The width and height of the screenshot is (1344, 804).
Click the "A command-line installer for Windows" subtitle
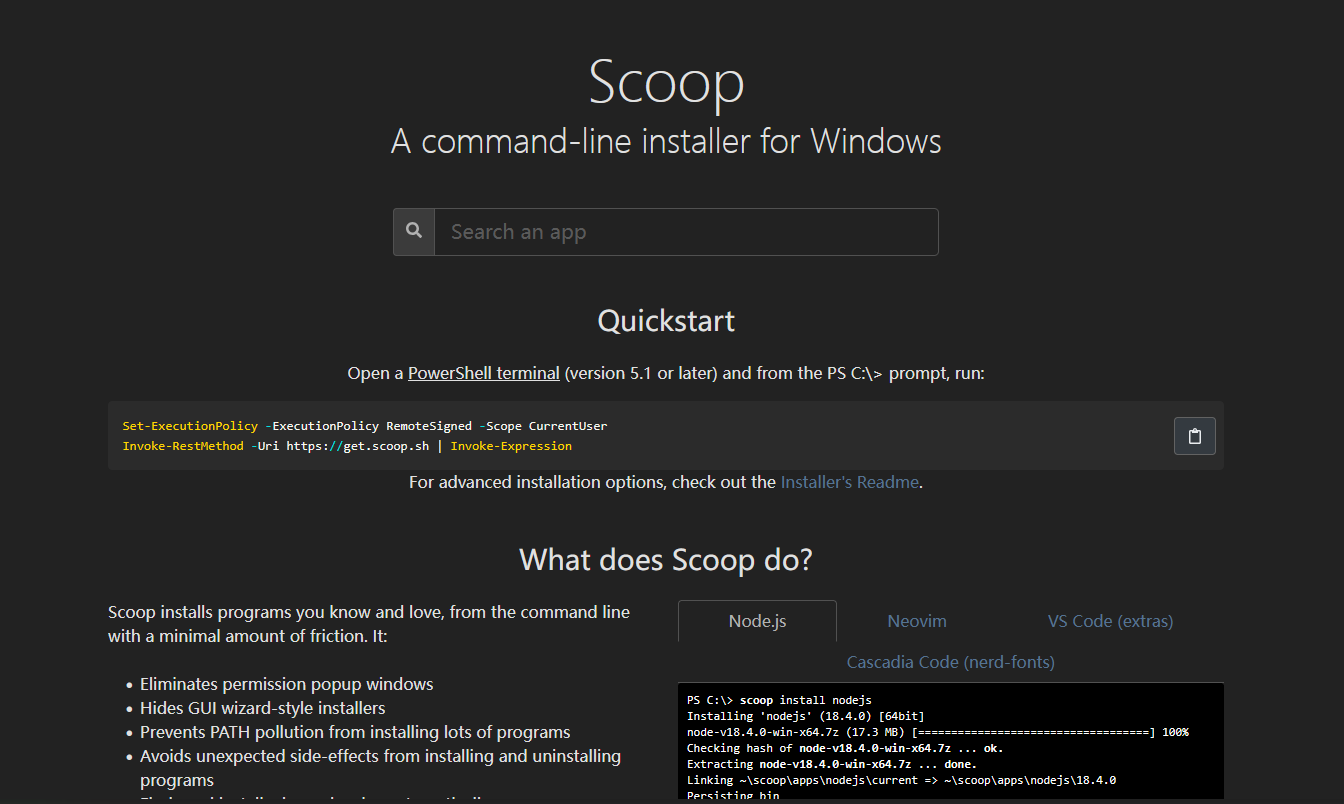[666, 141]
